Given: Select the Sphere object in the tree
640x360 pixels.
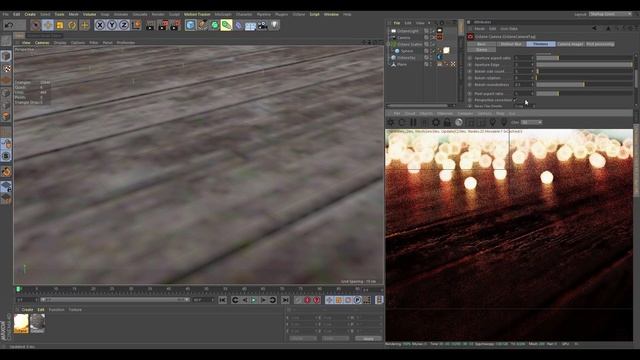Looking at the screenshot, I should pos(407,51).
